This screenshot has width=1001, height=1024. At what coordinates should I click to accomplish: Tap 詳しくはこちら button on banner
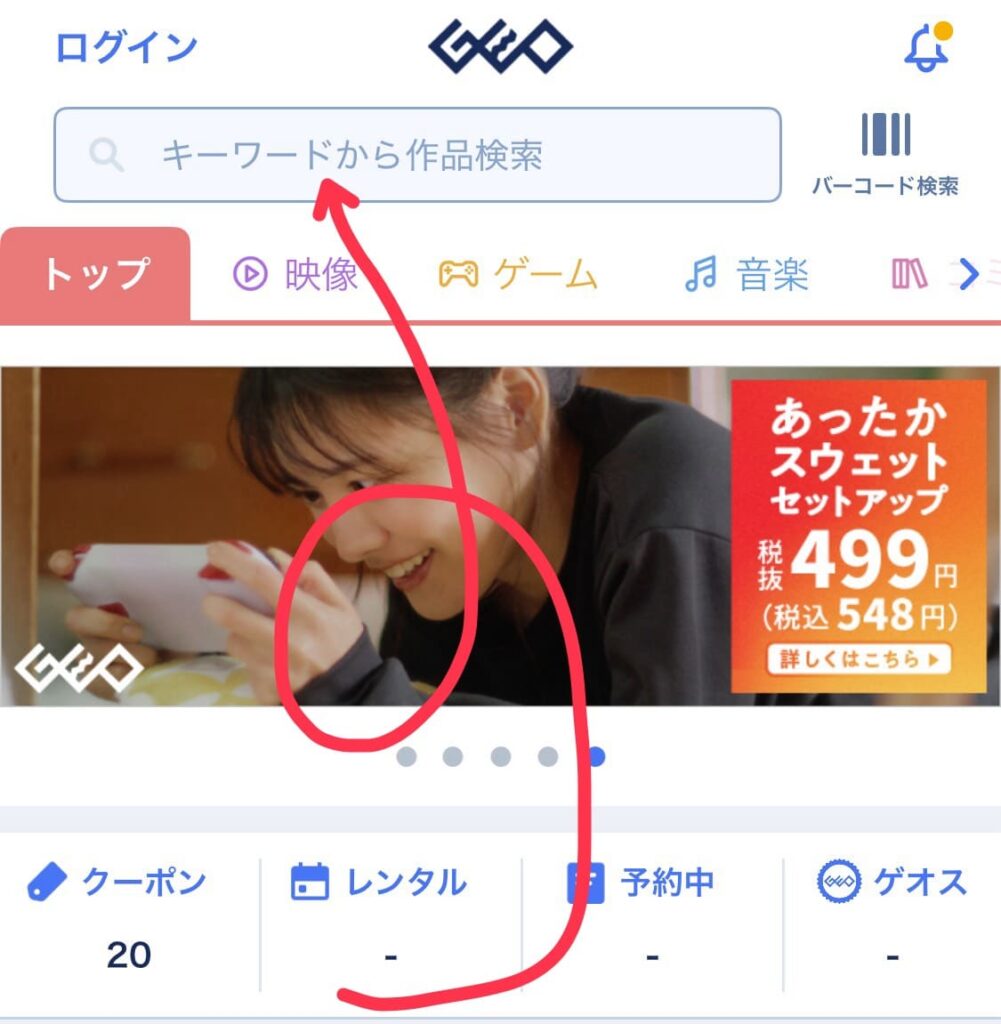point(859,659)
